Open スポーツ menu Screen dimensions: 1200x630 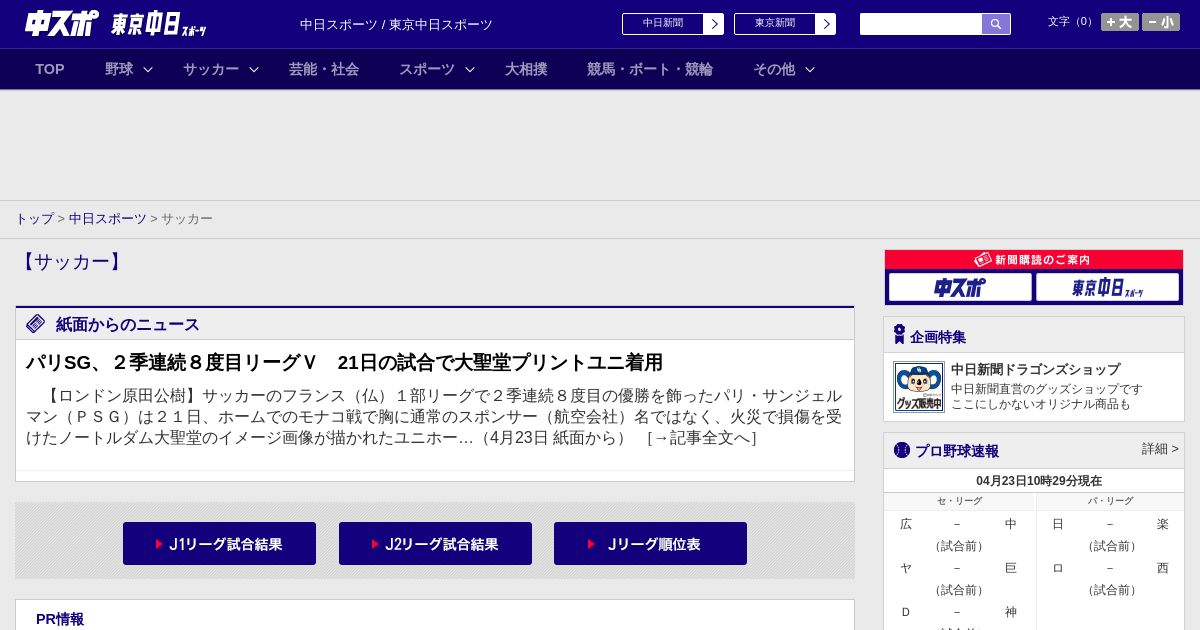427,69
